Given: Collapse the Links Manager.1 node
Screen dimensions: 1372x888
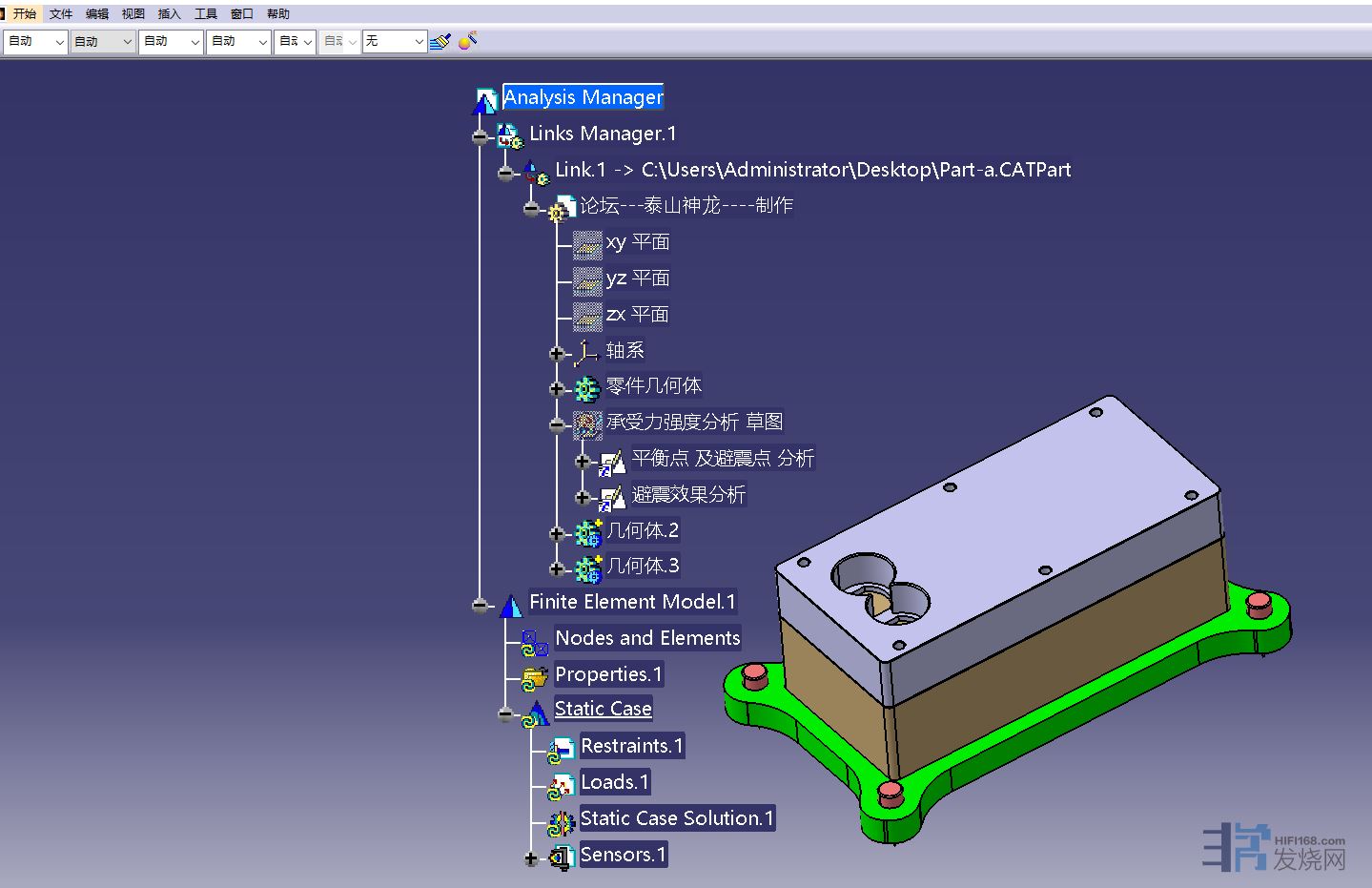Looking at the screenshot, I should 480,137.
